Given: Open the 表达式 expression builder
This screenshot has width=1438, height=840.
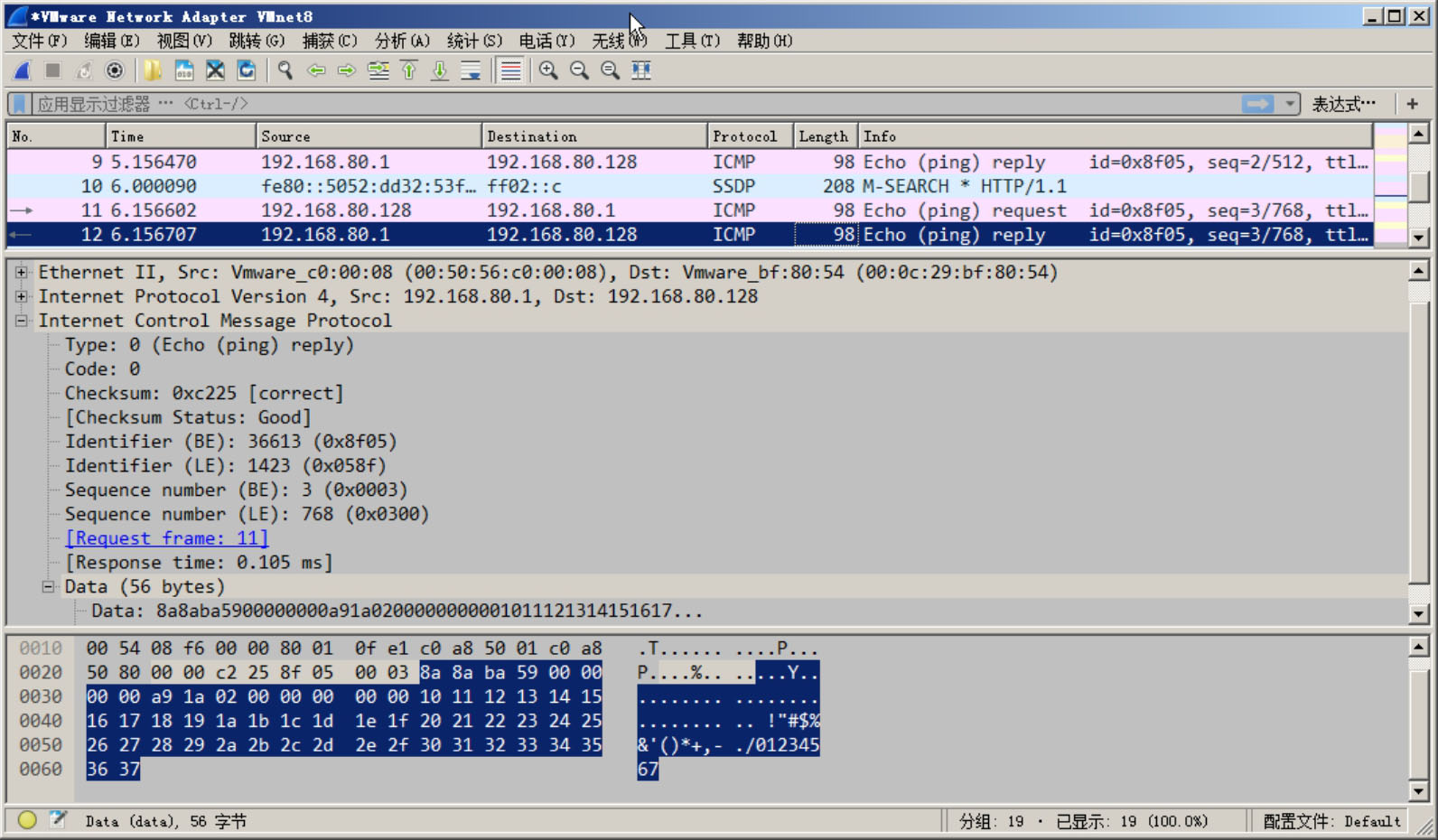Looking at the screenshot, I should click(1344, 104).
